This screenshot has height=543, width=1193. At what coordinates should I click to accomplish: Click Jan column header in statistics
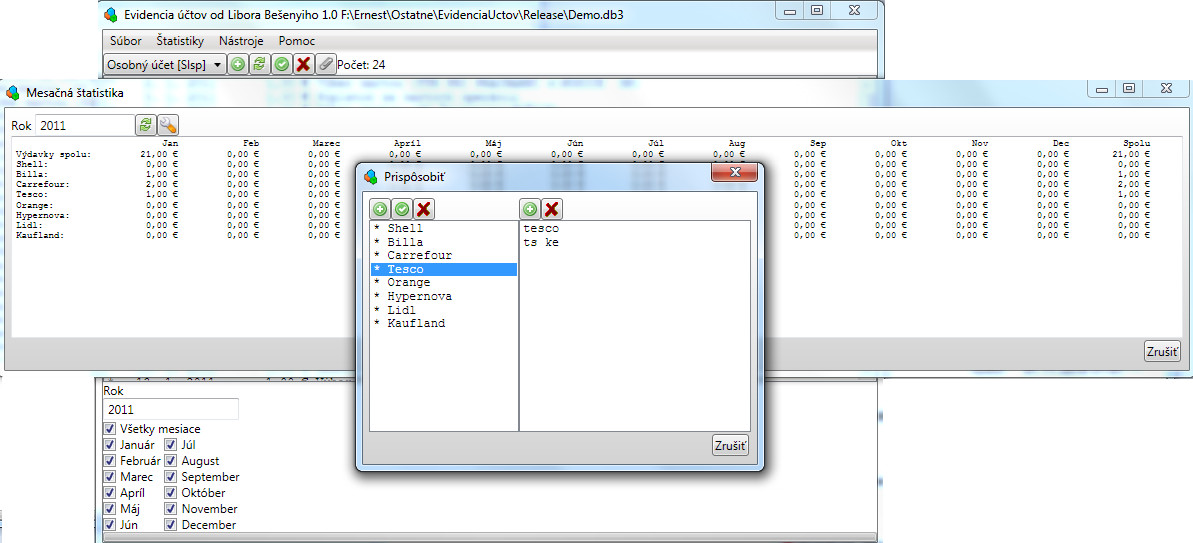click(x=170, y=143)
